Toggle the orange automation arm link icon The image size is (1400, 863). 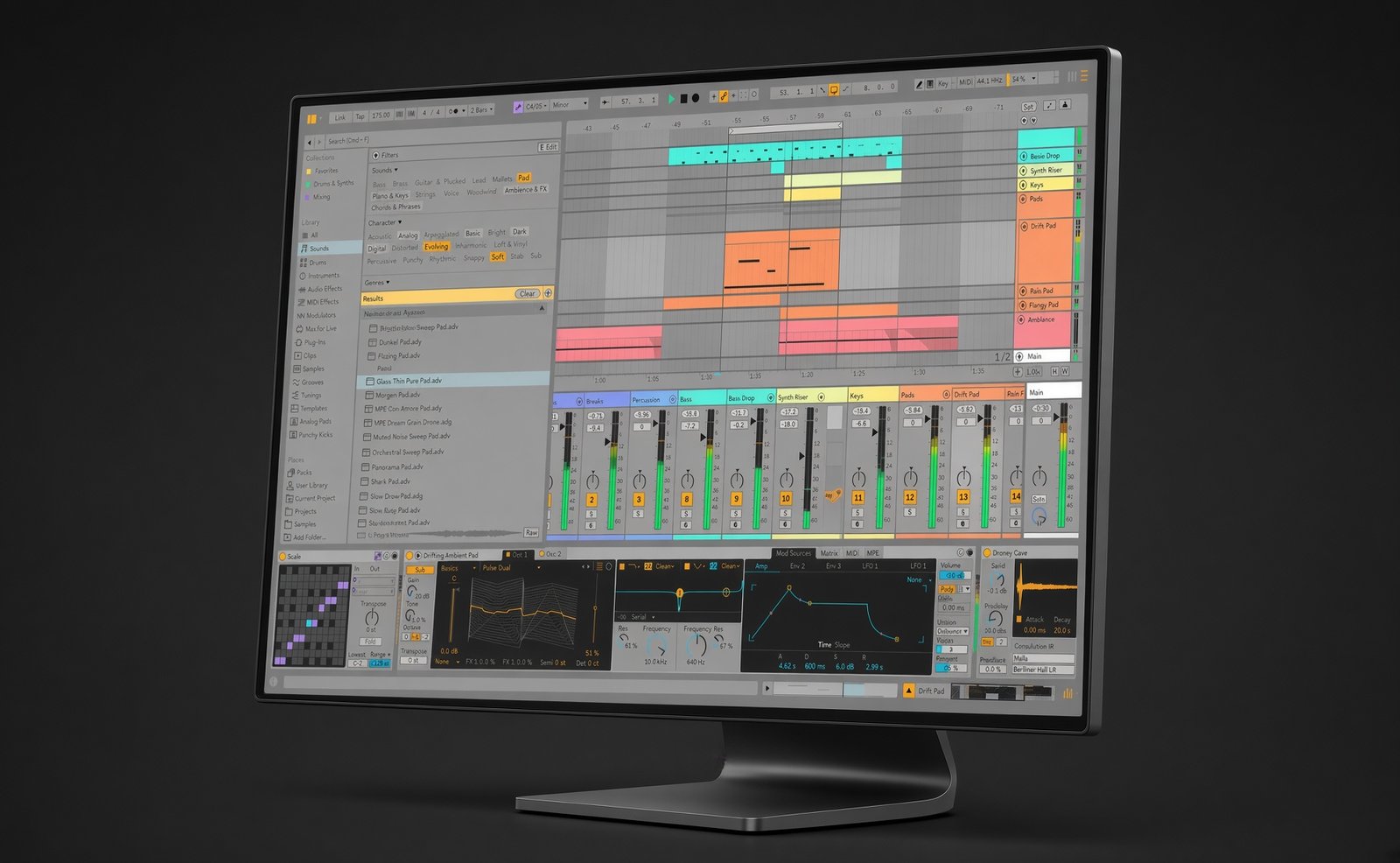[724, 96]
